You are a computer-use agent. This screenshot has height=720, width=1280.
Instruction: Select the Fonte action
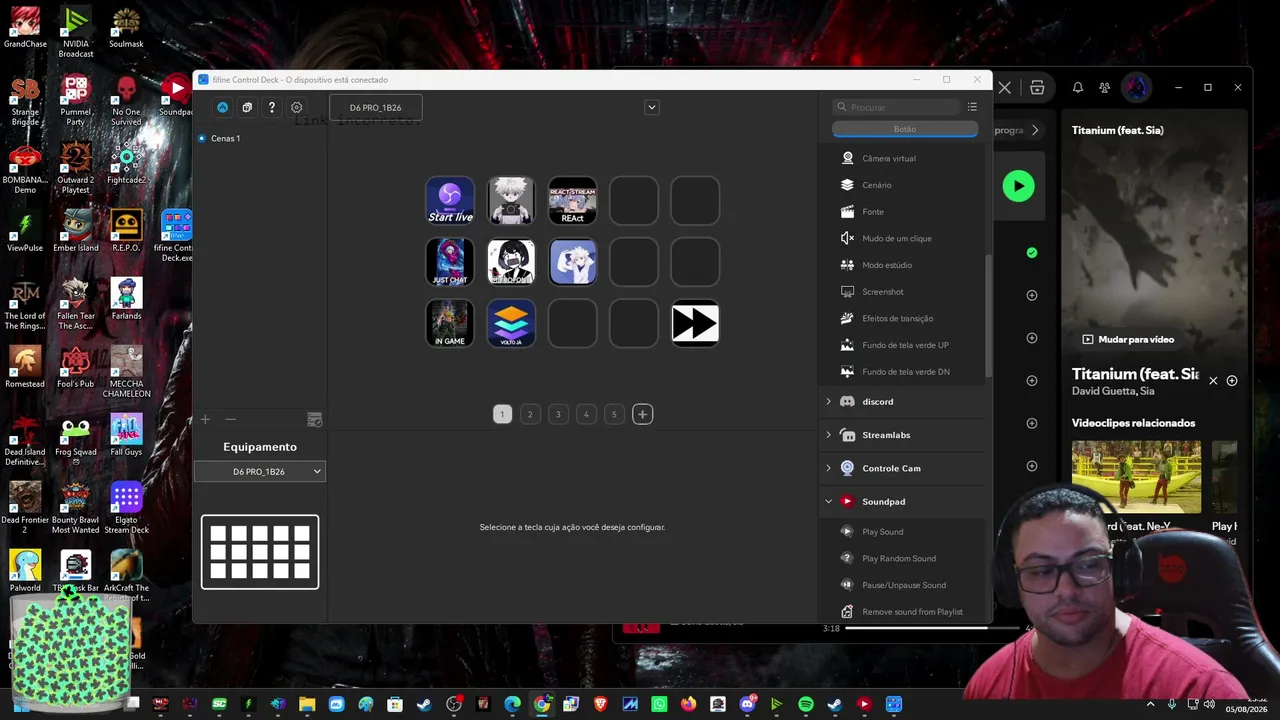(902, 212)
